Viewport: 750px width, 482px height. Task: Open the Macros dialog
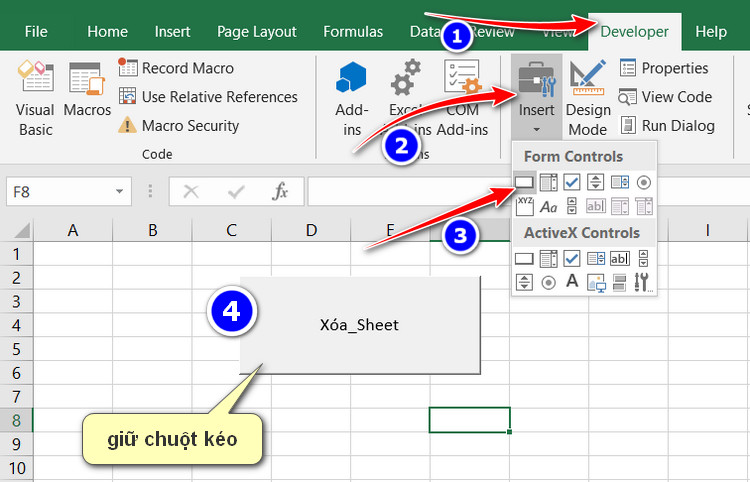coord(87,98)
